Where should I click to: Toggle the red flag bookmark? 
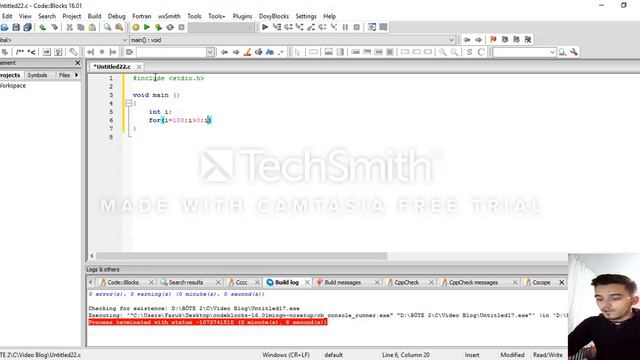(x=493, y=40)
